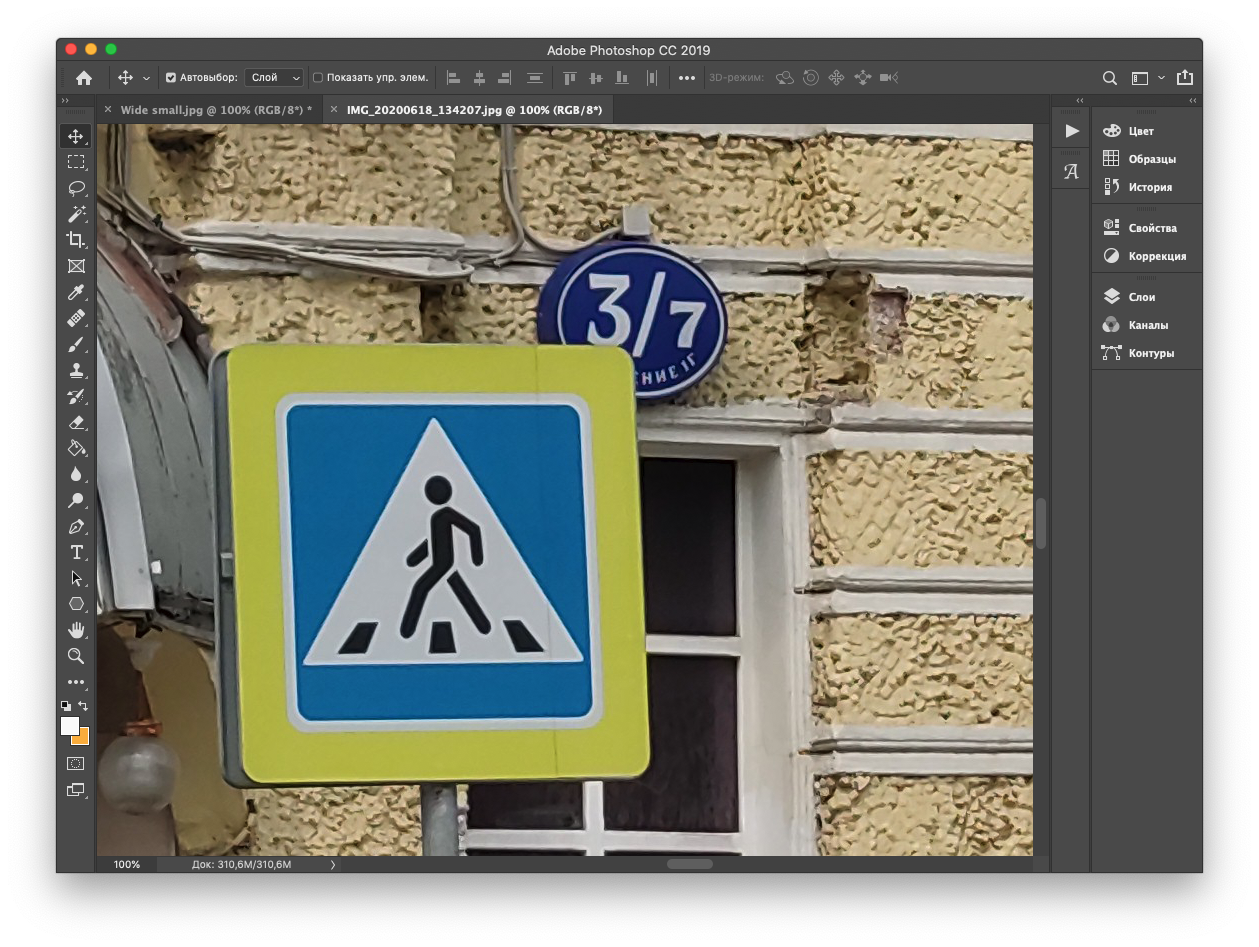
Task: Select the Eraser tool
Action: pos(76,422)
